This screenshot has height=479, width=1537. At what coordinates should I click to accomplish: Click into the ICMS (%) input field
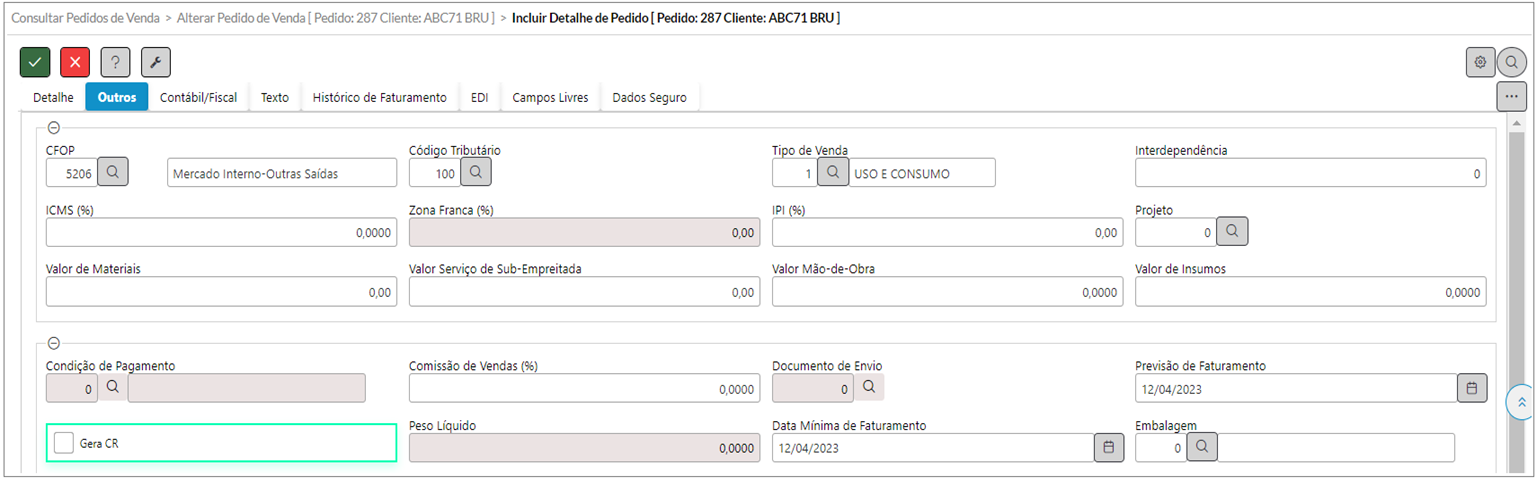(221, 232)
